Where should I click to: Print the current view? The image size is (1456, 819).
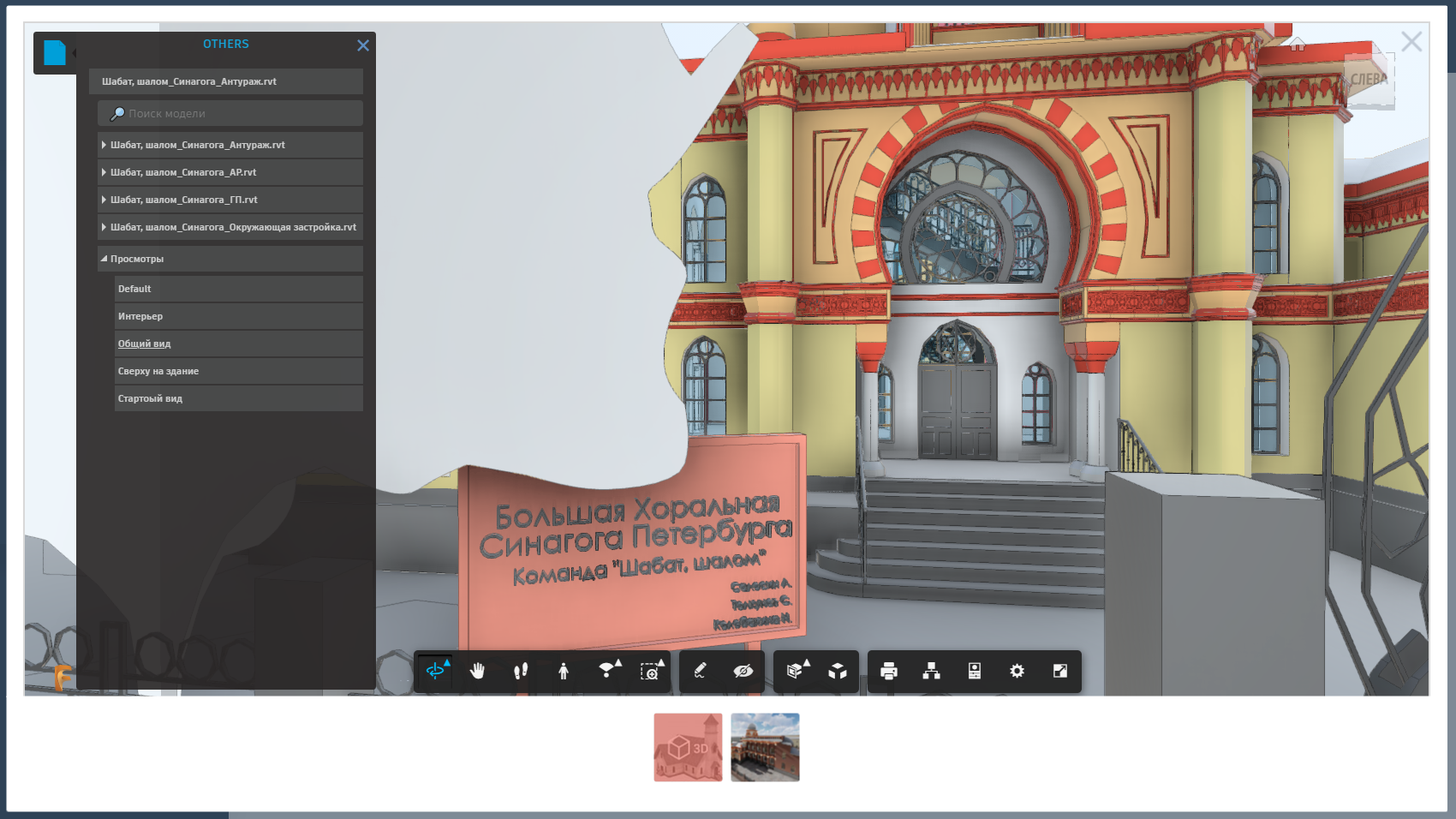tap(889, 671)
